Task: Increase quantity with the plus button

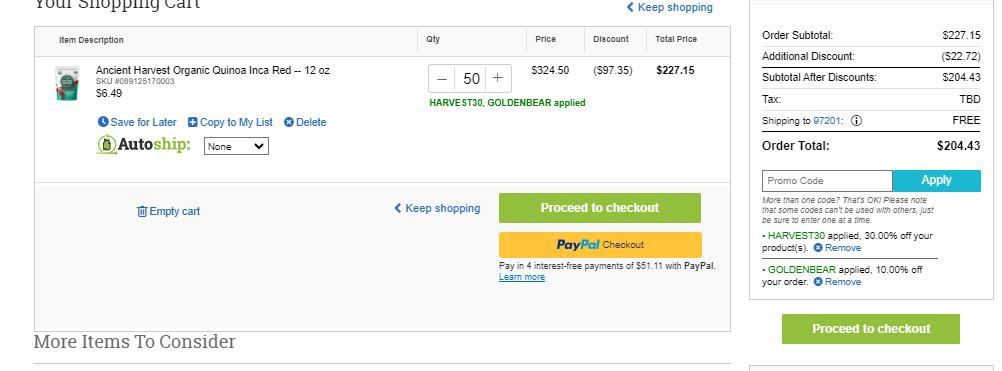Action: click(x=498, y=79)
